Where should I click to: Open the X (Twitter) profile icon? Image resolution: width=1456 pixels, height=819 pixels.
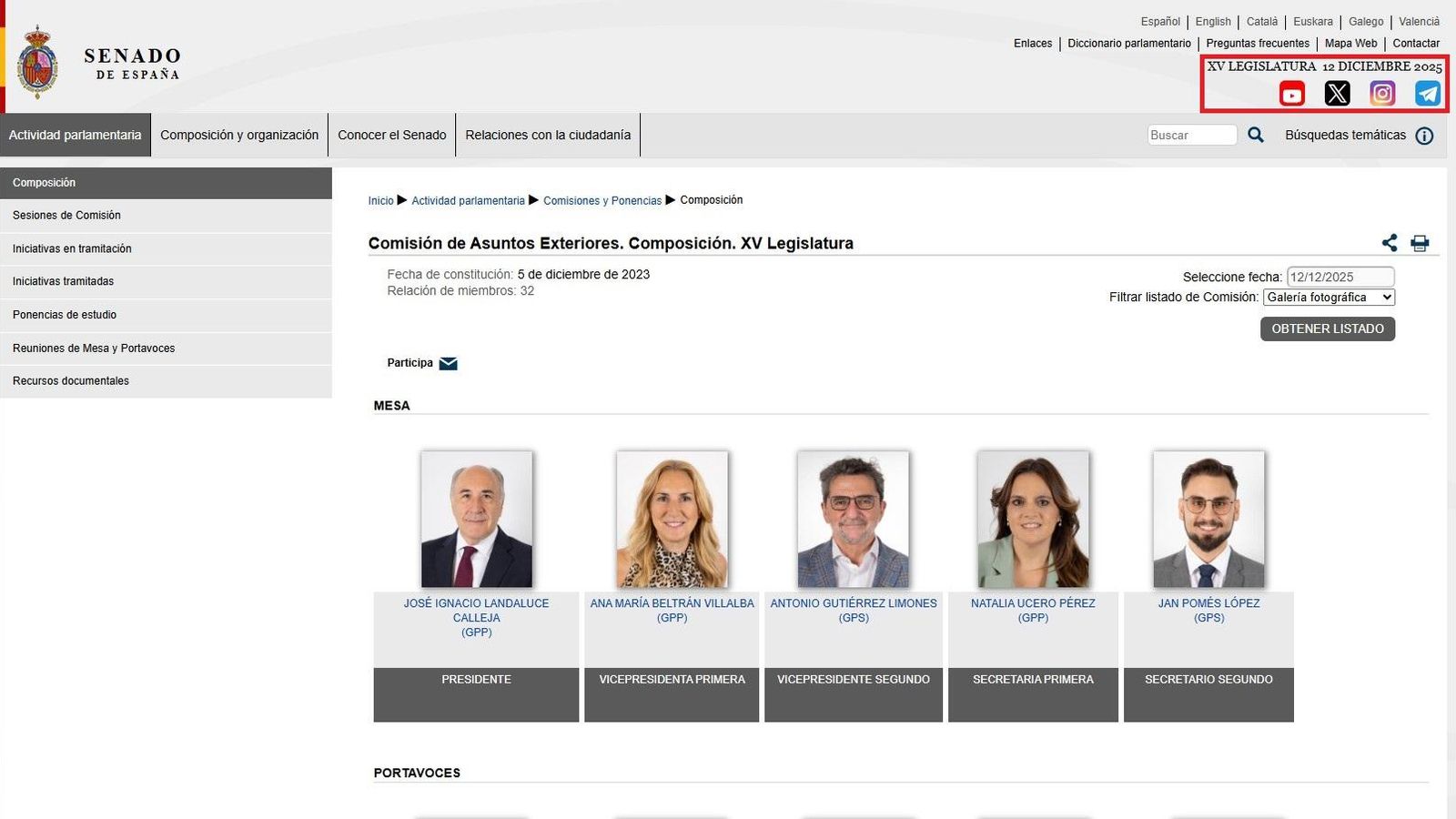click(1337, 93)
